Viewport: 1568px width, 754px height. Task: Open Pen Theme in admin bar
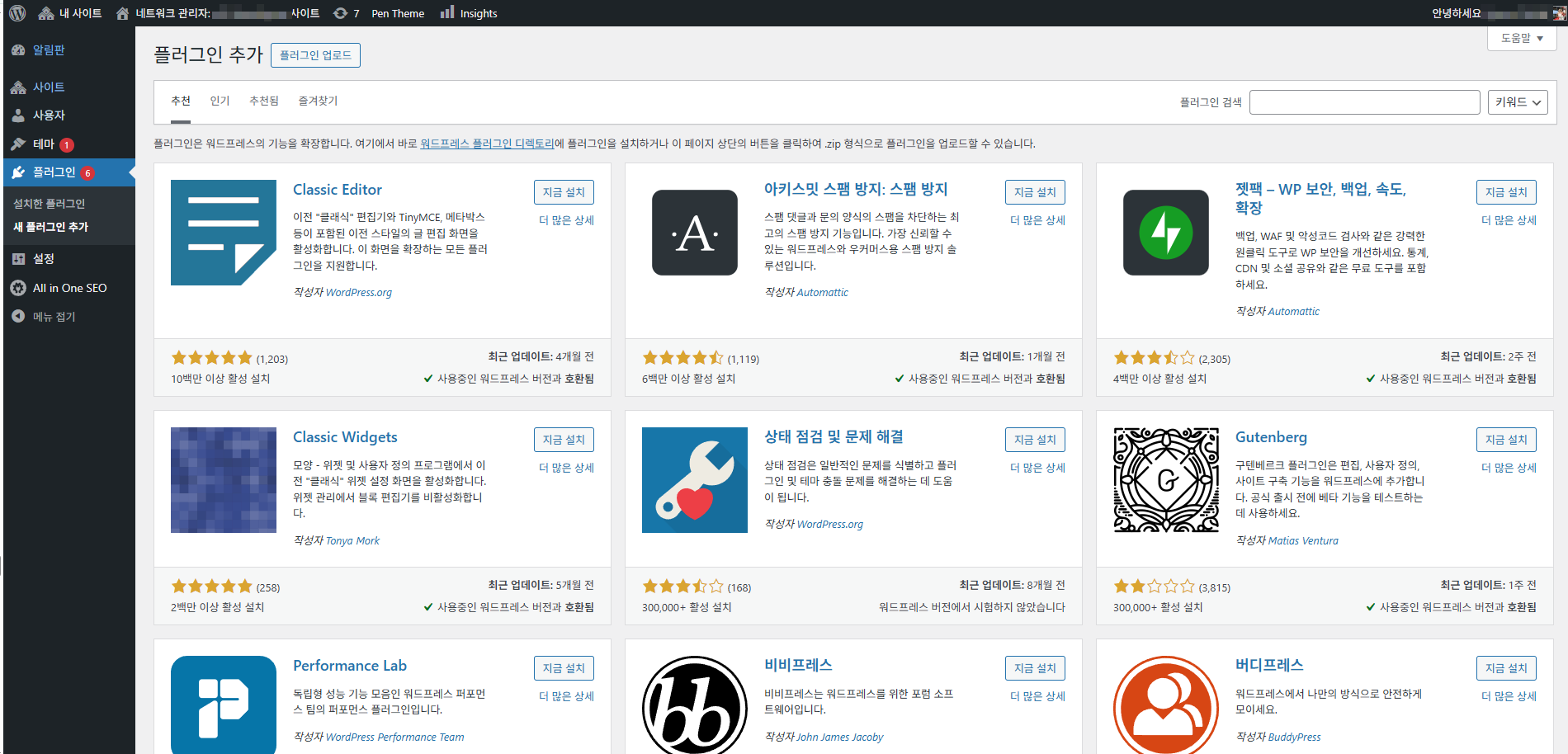coord(398,13)
